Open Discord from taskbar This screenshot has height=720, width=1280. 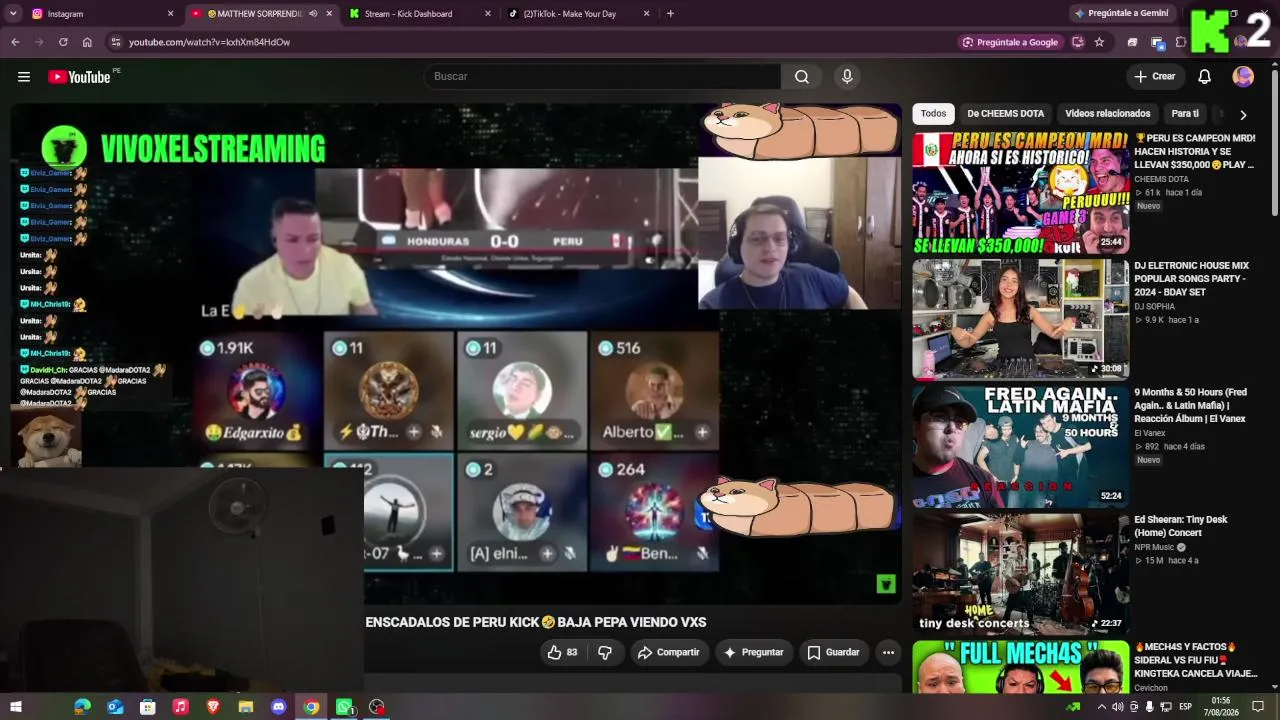[x=278, y=707]
